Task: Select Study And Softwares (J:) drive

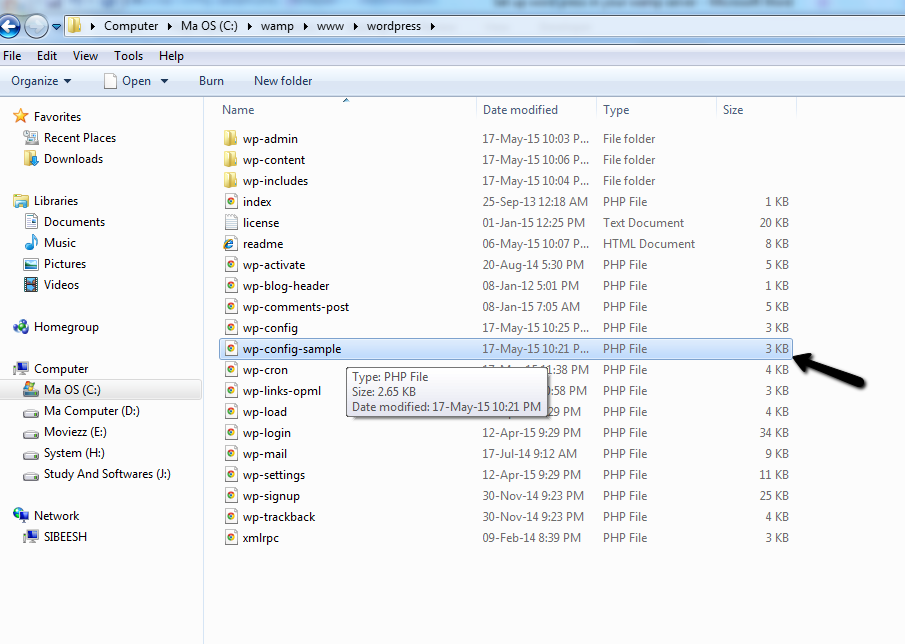Action: point(107,474)
